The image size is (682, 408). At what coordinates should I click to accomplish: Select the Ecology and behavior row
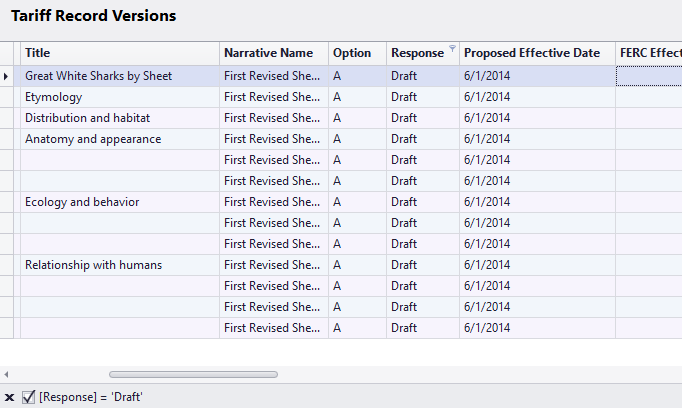tap(341, 202)
